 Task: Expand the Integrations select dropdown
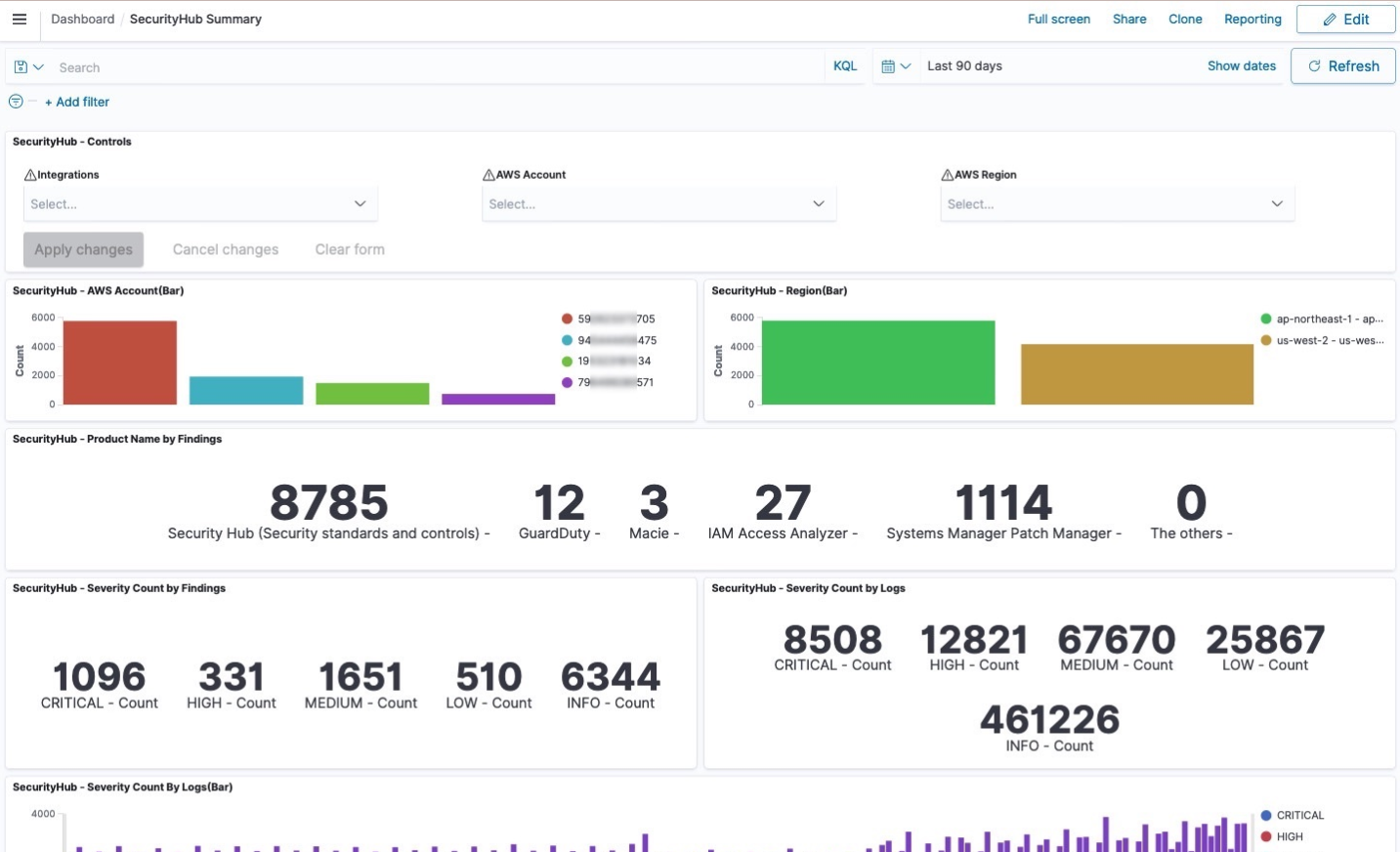[200, 204]
